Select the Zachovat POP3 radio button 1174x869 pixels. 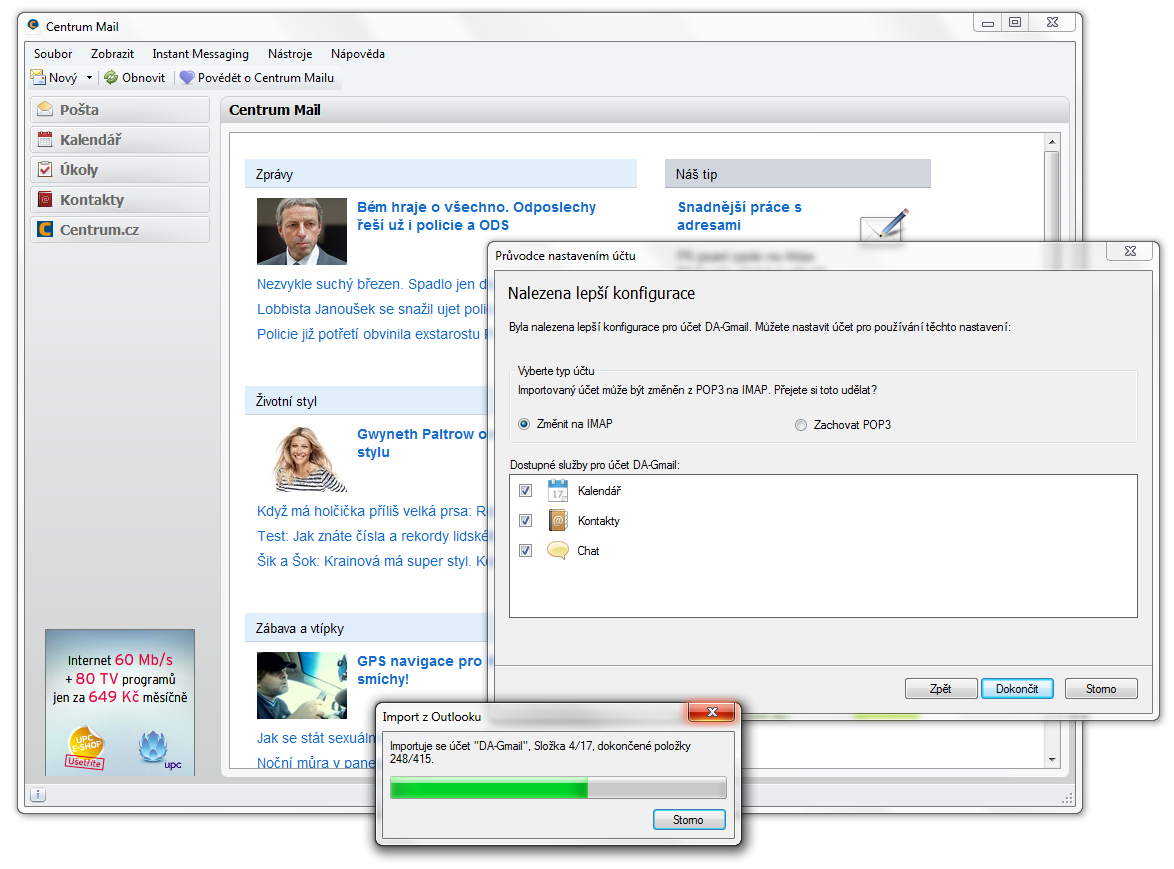(x=800, y=425)
